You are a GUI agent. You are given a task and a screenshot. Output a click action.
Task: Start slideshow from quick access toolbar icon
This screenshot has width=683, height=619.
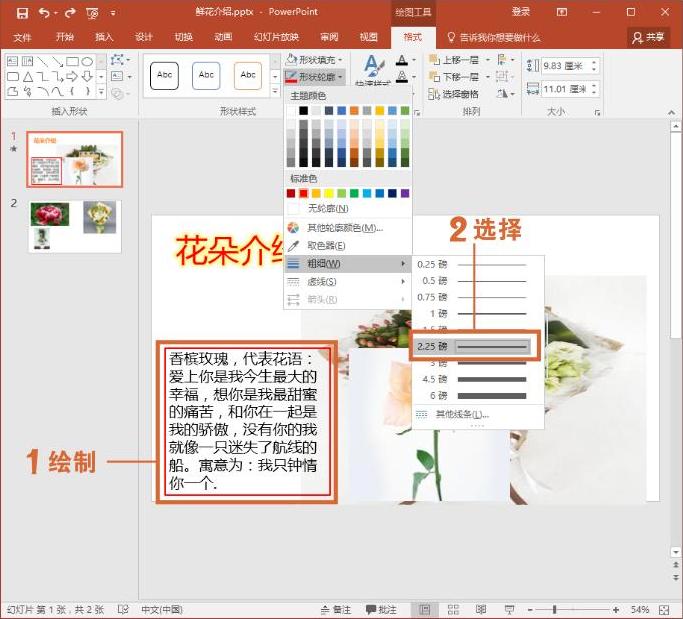92,14
